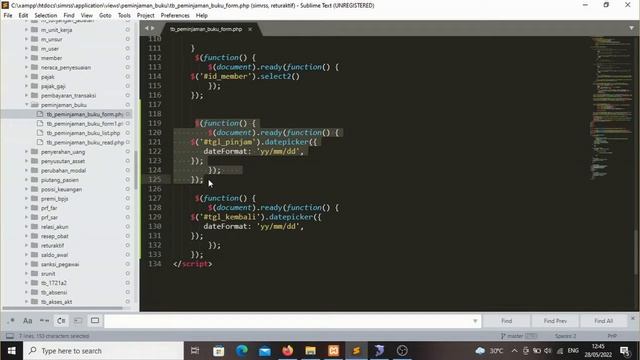Open Microsoft Edge from taskbar
The width and height of the screenshot is (640, 360).
242,351
